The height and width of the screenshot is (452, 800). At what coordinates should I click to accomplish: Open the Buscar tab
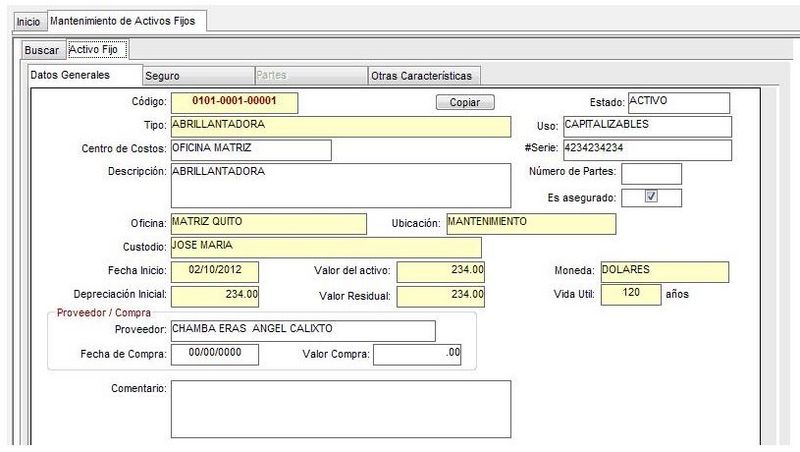42,49
